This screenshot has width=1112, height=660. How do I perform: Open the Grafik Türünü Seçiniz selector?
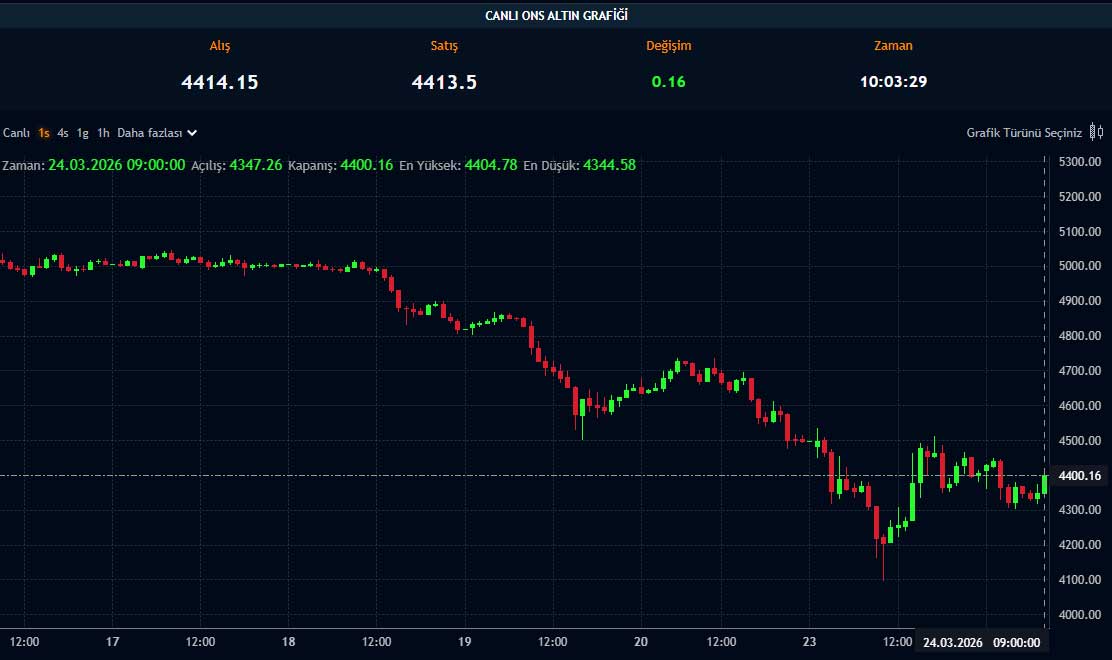pos(1024,132)
